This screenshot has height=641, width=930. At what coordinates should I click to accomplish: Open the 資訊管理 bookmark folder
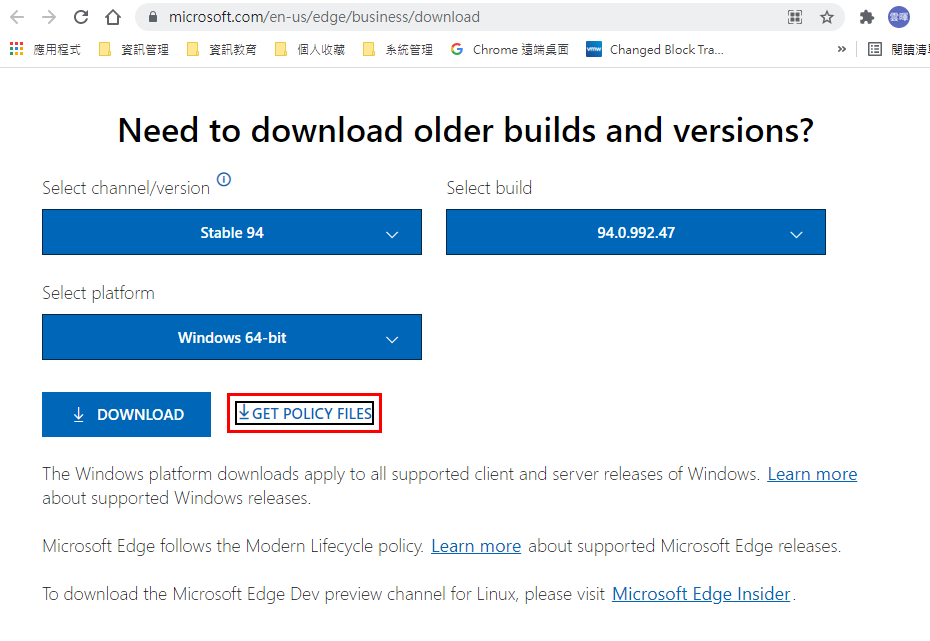pyautogui.click(x=134, y=49)
